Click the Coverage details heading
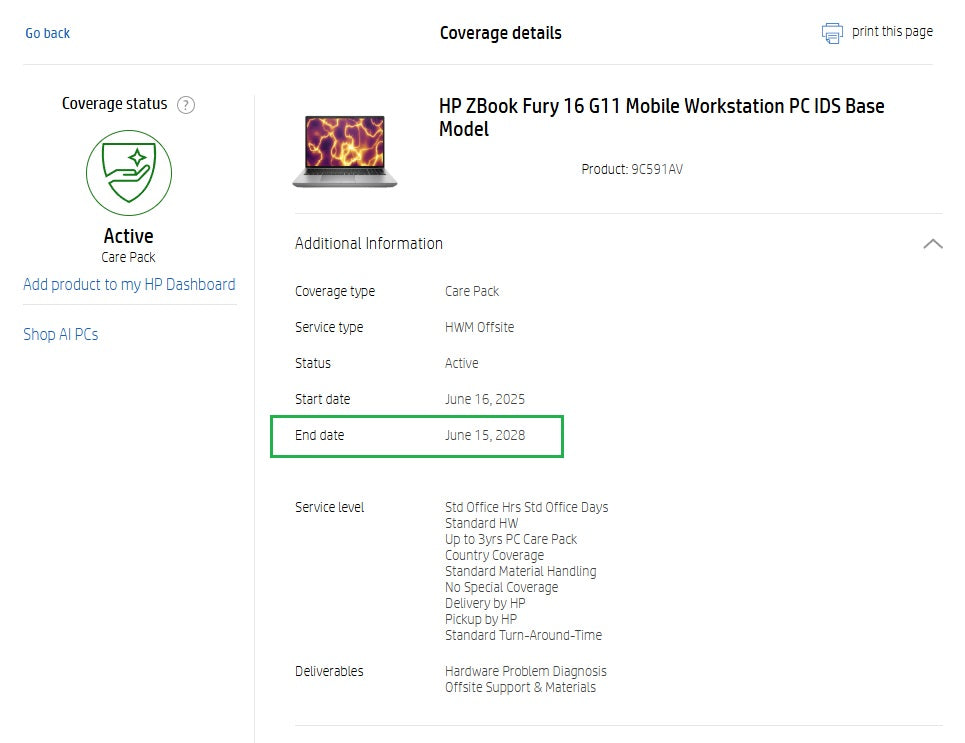 pyautogui.click(x=500, y=33)
